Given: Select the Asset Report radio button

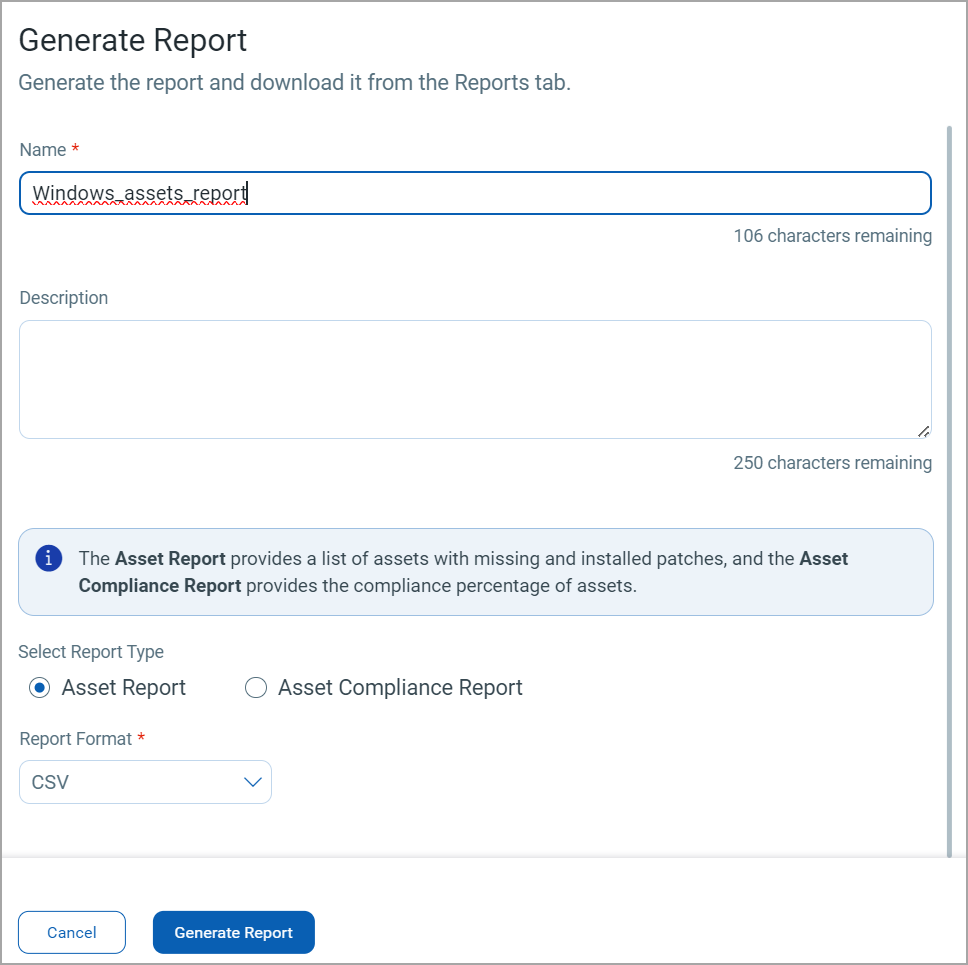Looking at the screenshot, I should pyautogui.click(x=40, y=687).
